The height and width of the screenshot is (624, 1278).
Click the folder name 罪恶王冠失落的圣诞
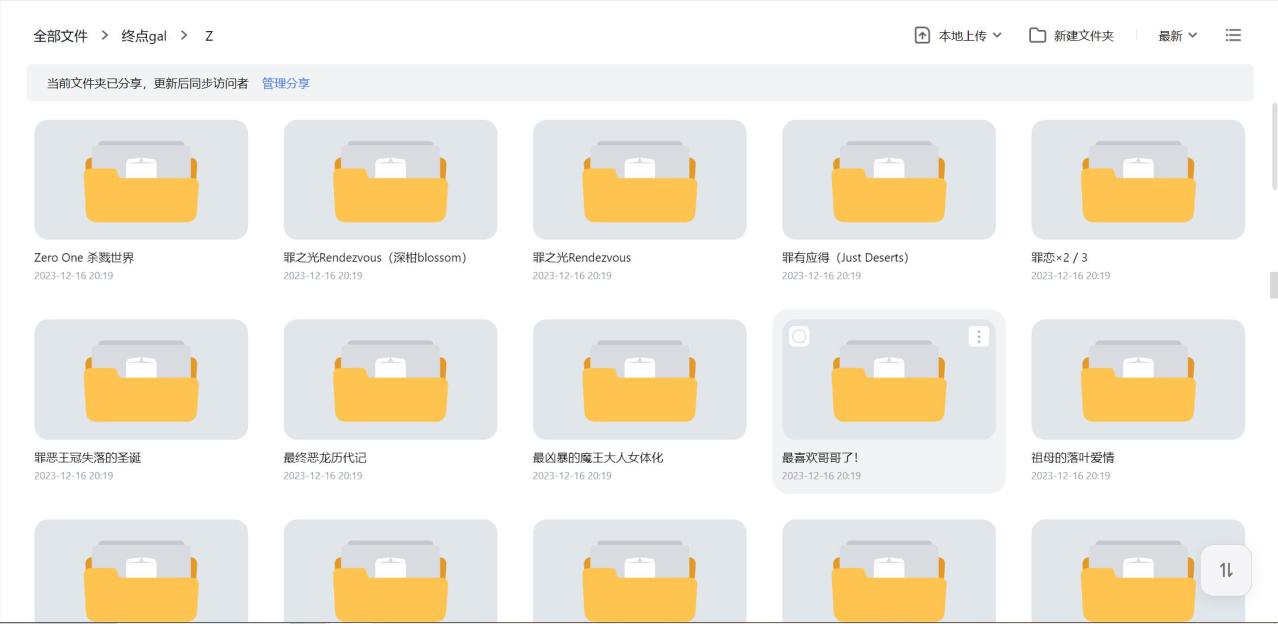click(x=88, y=457)
